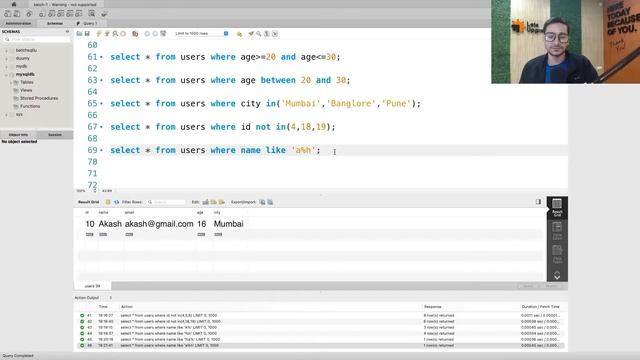Expand the Tables folder
Viewport: 640px width, 360px height.
tap(11, 82)
